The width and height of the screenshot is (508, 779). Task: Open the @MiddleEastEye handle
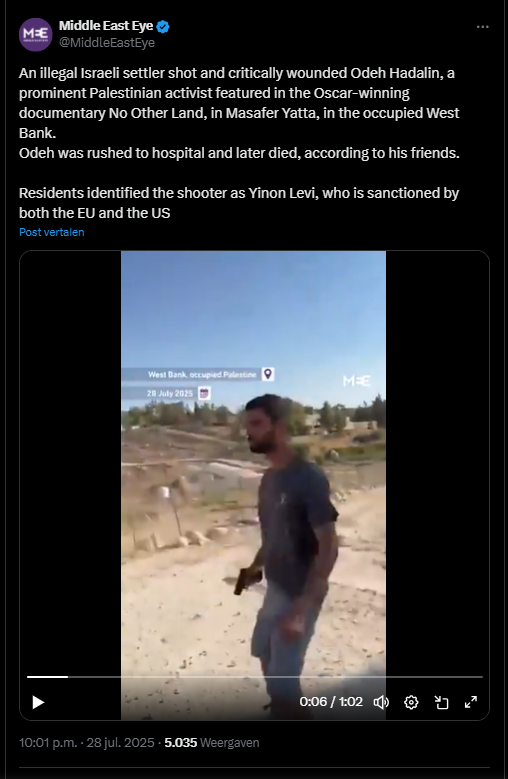click(x=107, y=43)
